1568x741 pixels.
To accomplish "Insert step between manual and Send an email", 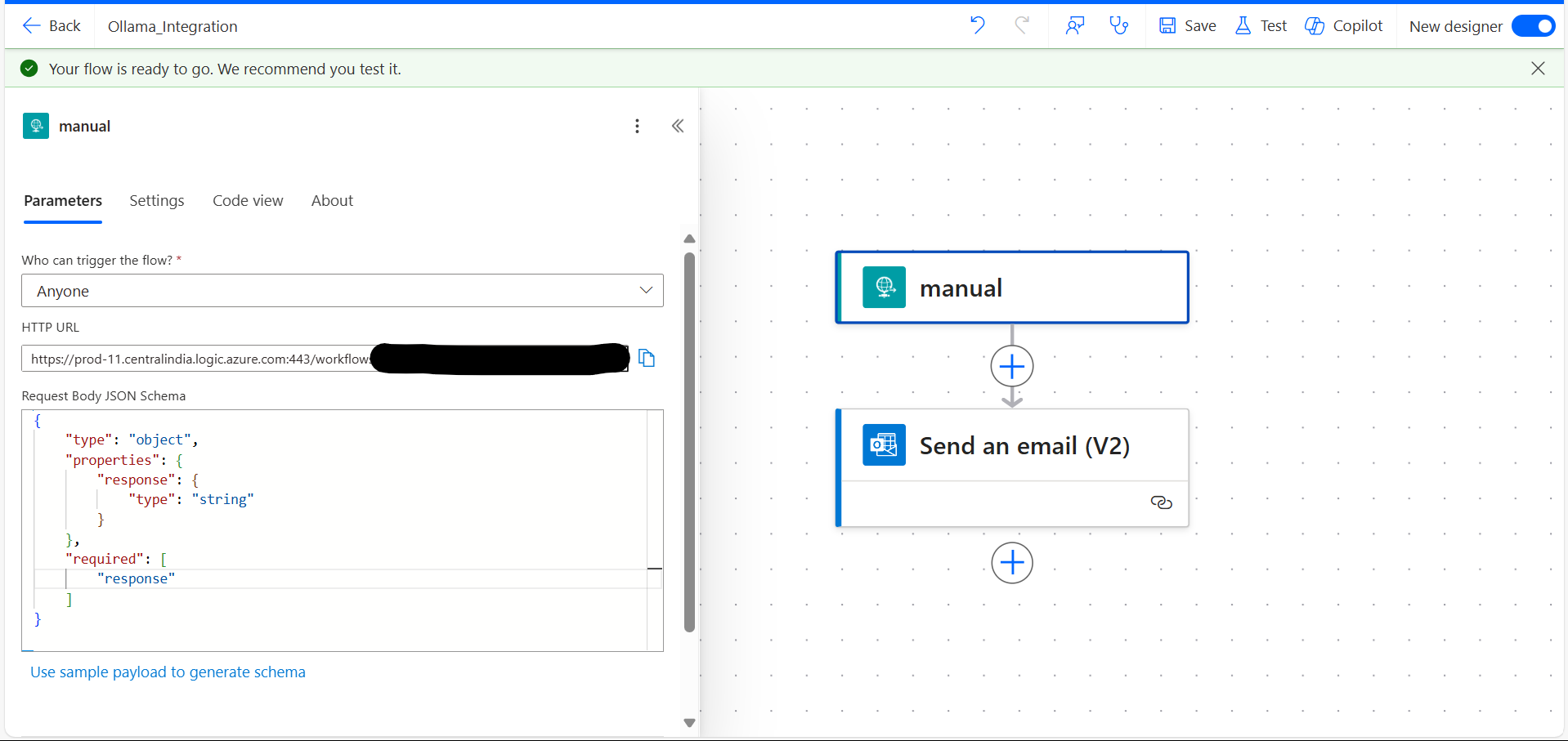I will (1012, 366).
